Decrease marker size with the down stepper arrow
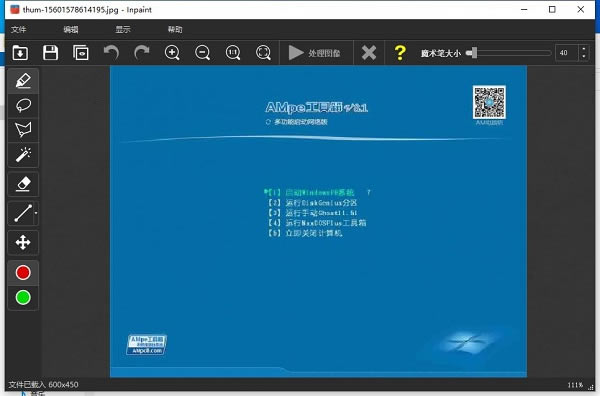This screenshot has width=600, height=396. [x=584, y=57]
